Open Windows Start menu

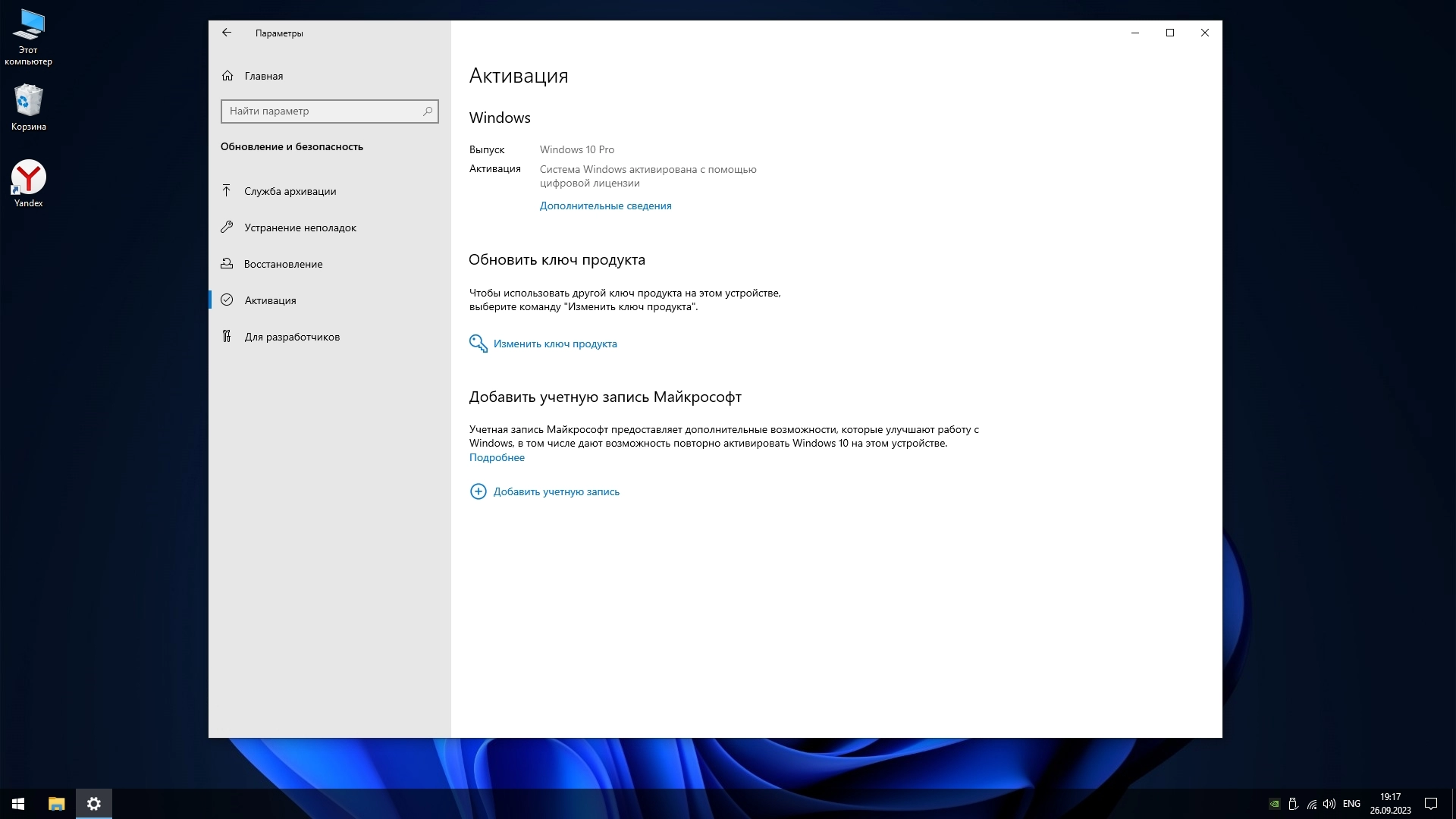point(18,804)
